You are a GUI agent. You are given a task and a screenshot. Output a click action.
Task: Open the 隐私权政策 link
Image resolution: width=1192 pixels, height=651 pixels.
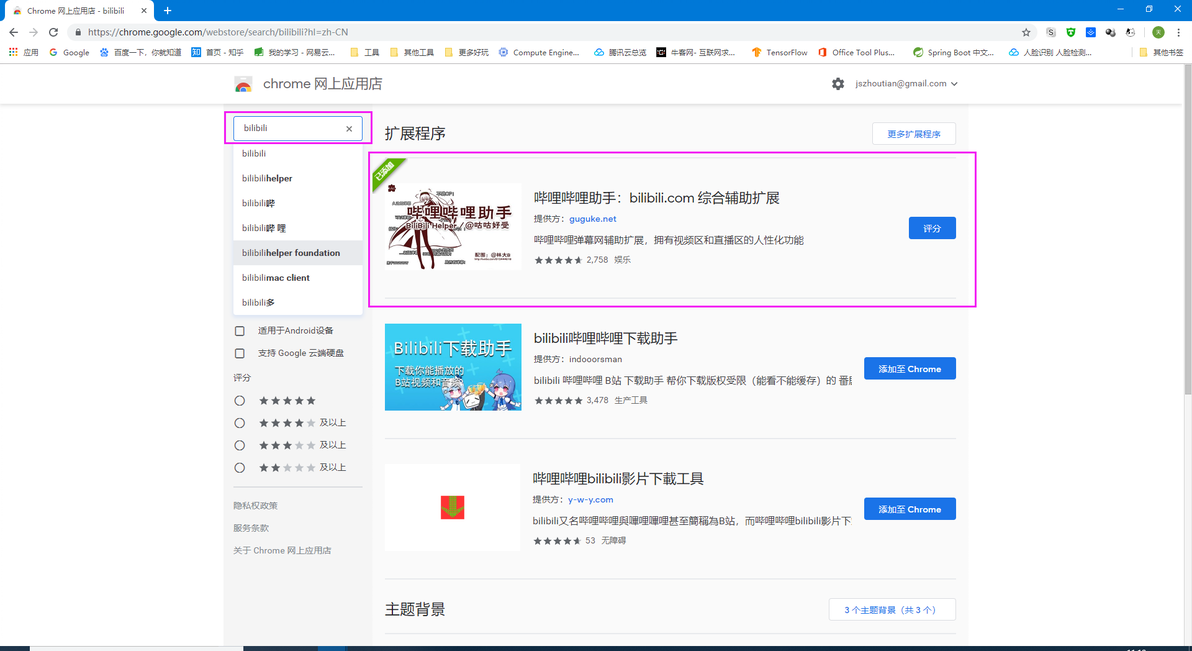[255, 505]
